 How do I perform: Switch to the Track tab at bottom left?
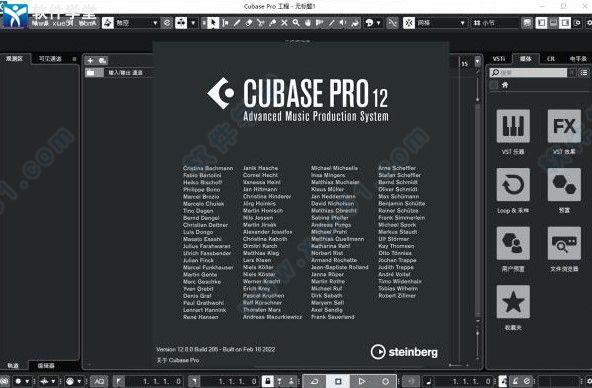click(x=13, y=366)
